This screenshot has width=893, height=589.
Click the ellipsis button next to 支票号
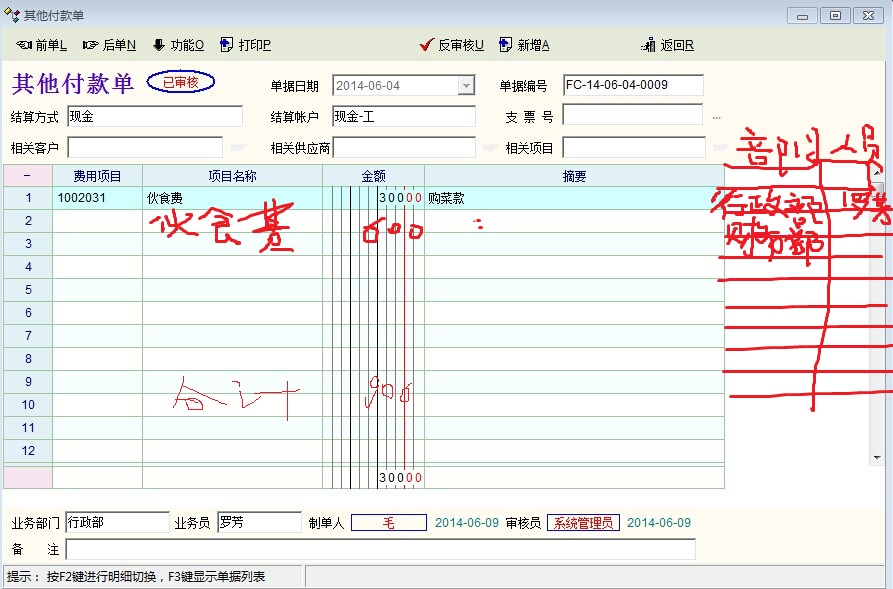716,117
